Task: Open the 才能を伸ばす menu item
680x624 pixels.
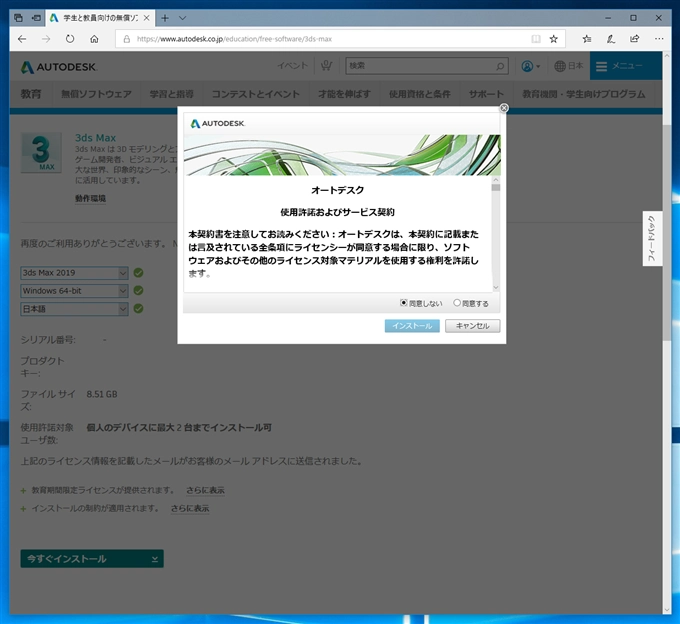Action: coord(344,94)
